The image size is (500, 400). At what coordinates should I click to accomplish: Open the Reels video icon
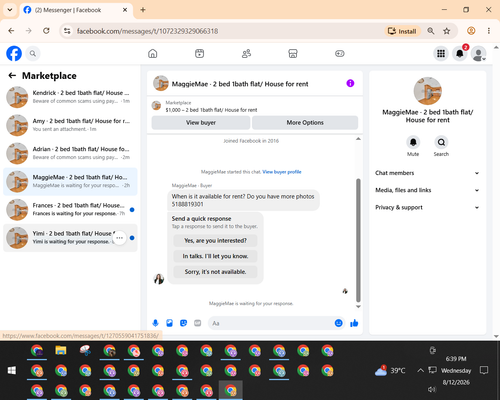pyautogui.click(x=199, y=53)
